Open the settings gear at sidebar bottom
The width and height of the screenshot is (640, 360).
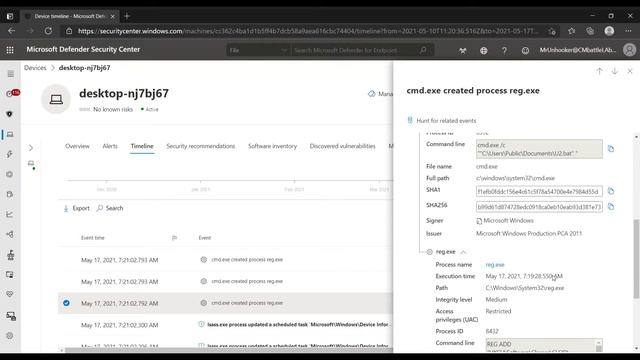[x=10, y=336]
